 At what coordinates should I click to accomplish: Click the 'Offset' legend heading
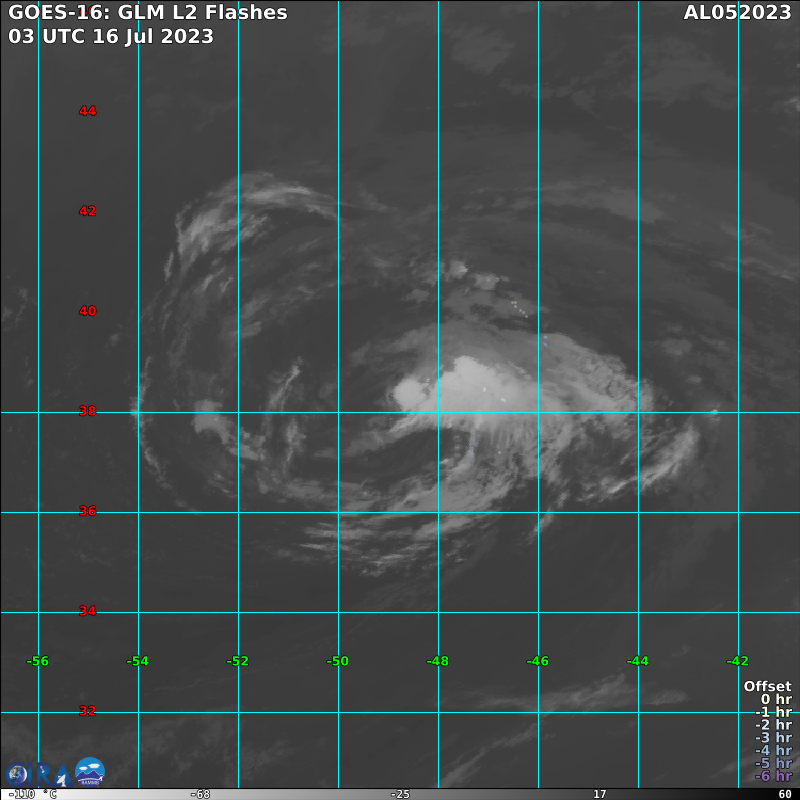767,686
